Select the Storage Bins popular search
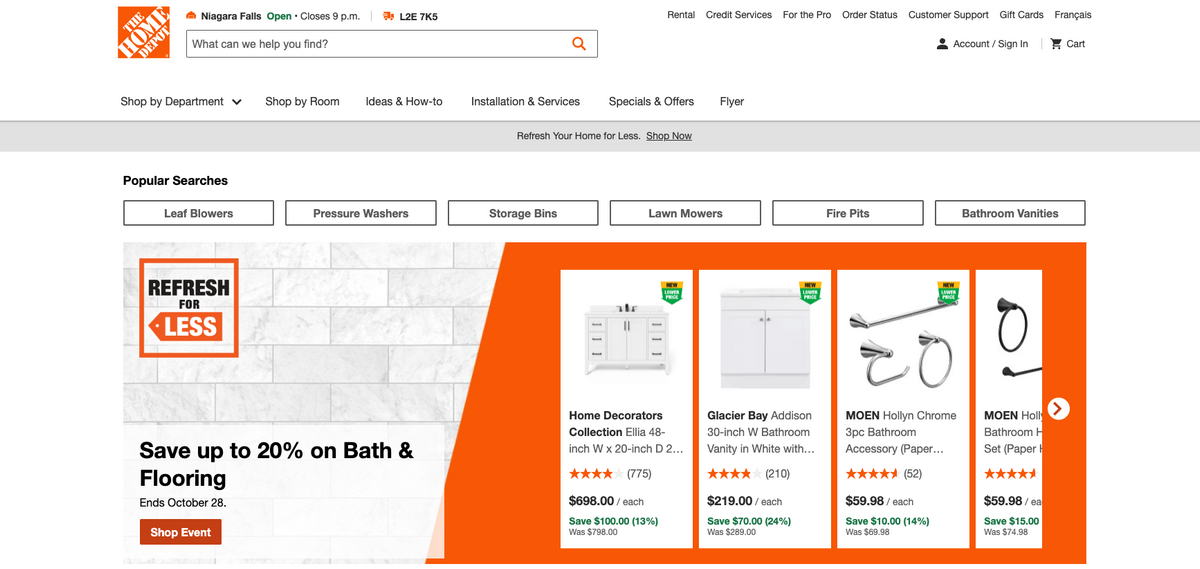 point(523,213)
